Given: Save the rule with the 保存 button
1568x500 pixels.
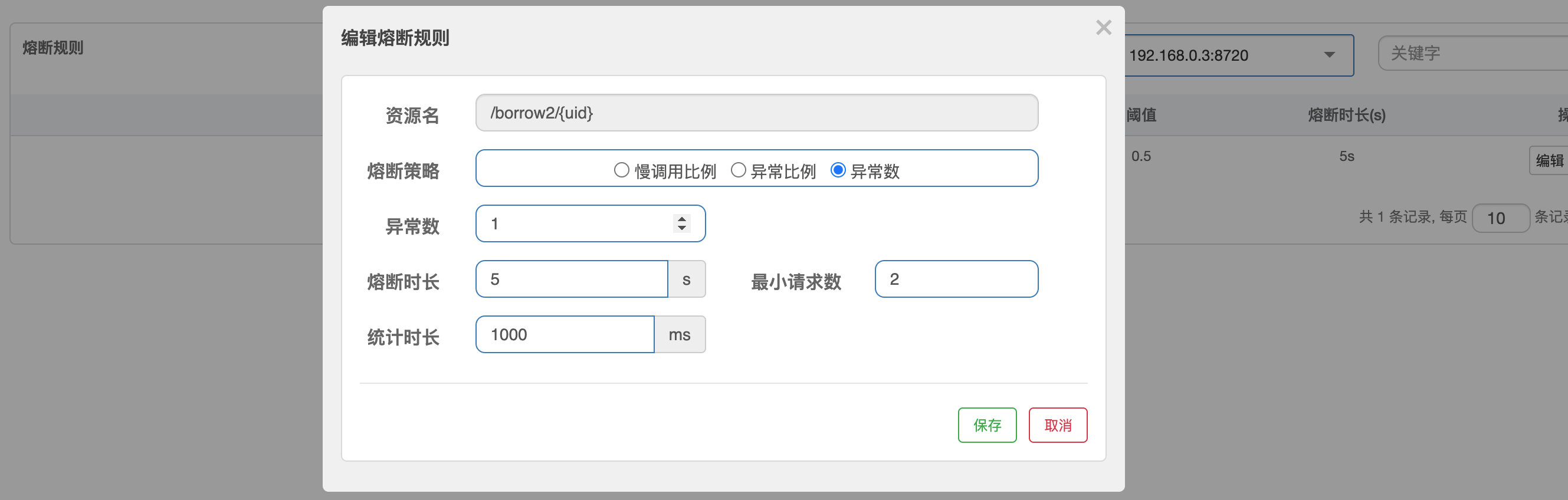Looking at the screenshot, I should tap(987, 425).
